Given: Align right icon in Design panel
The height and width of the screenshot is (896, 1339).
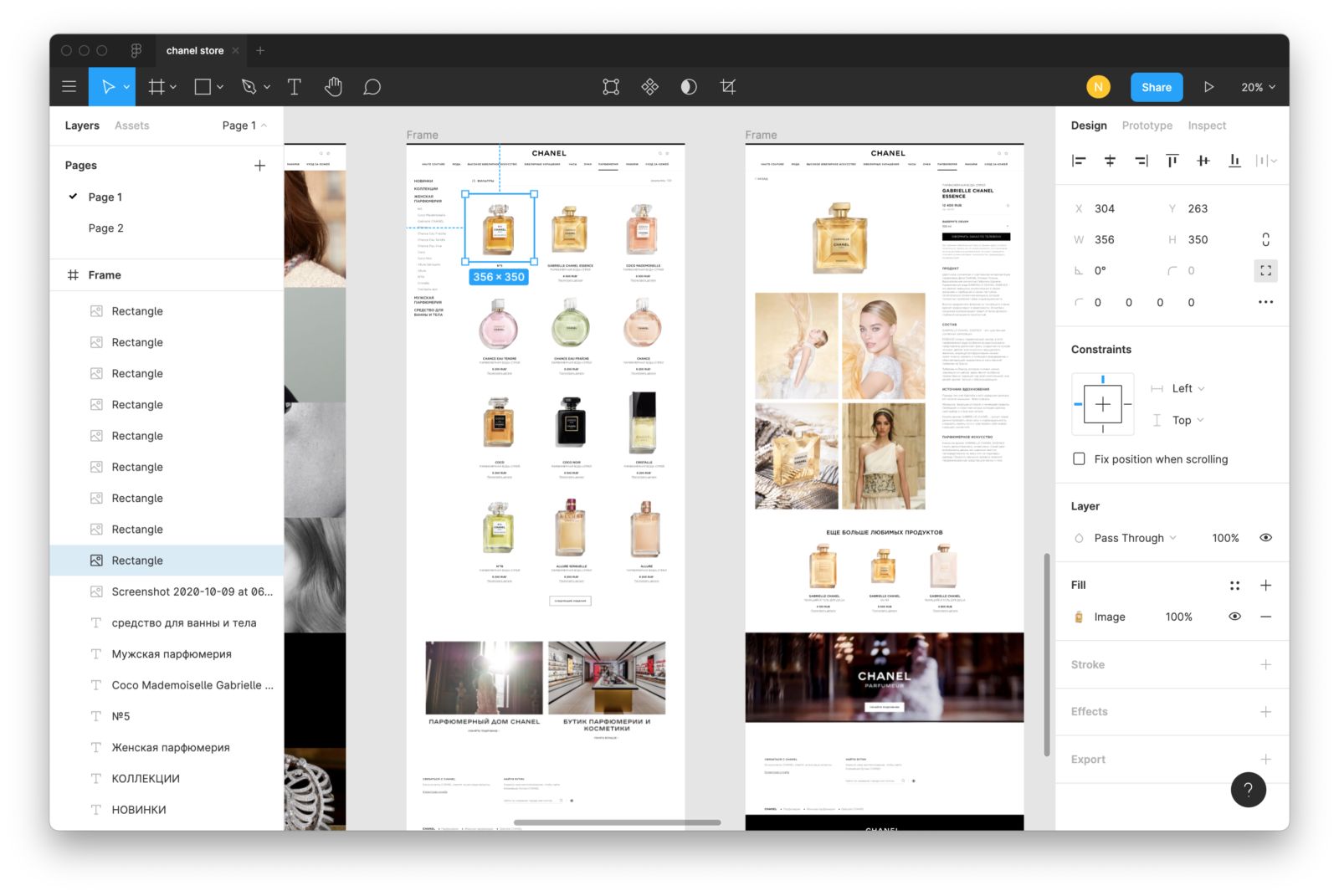Looking at the screenshot, I should click(x=1141, y=161).
